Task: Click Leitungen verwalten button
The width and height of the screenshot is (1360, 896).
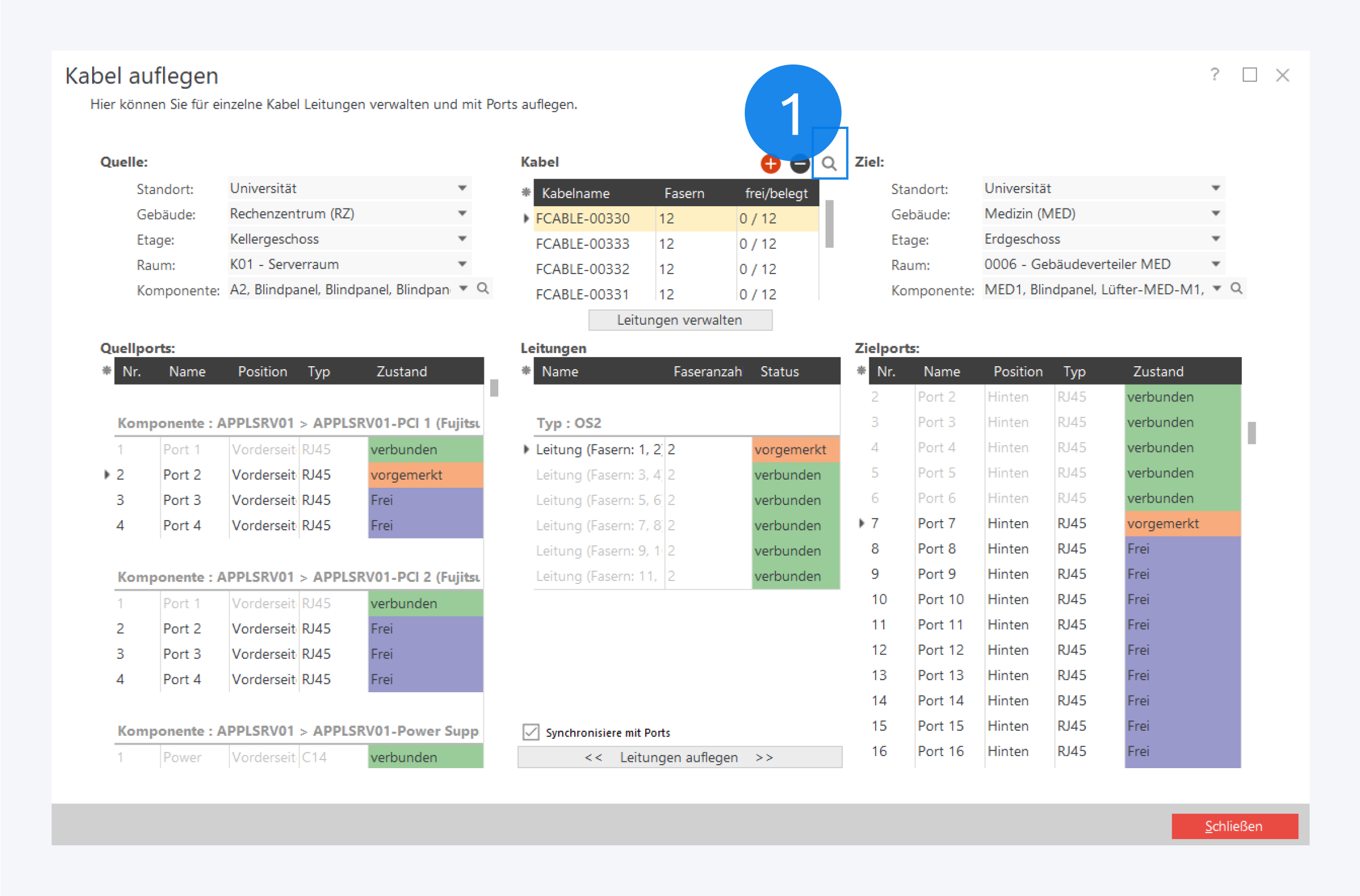Action: pyautogui.click(x=680, y=320)
